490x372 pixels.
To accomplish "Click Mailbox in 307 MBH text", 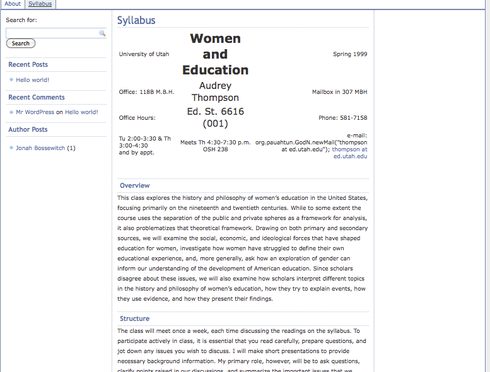I will pos(339,92).
